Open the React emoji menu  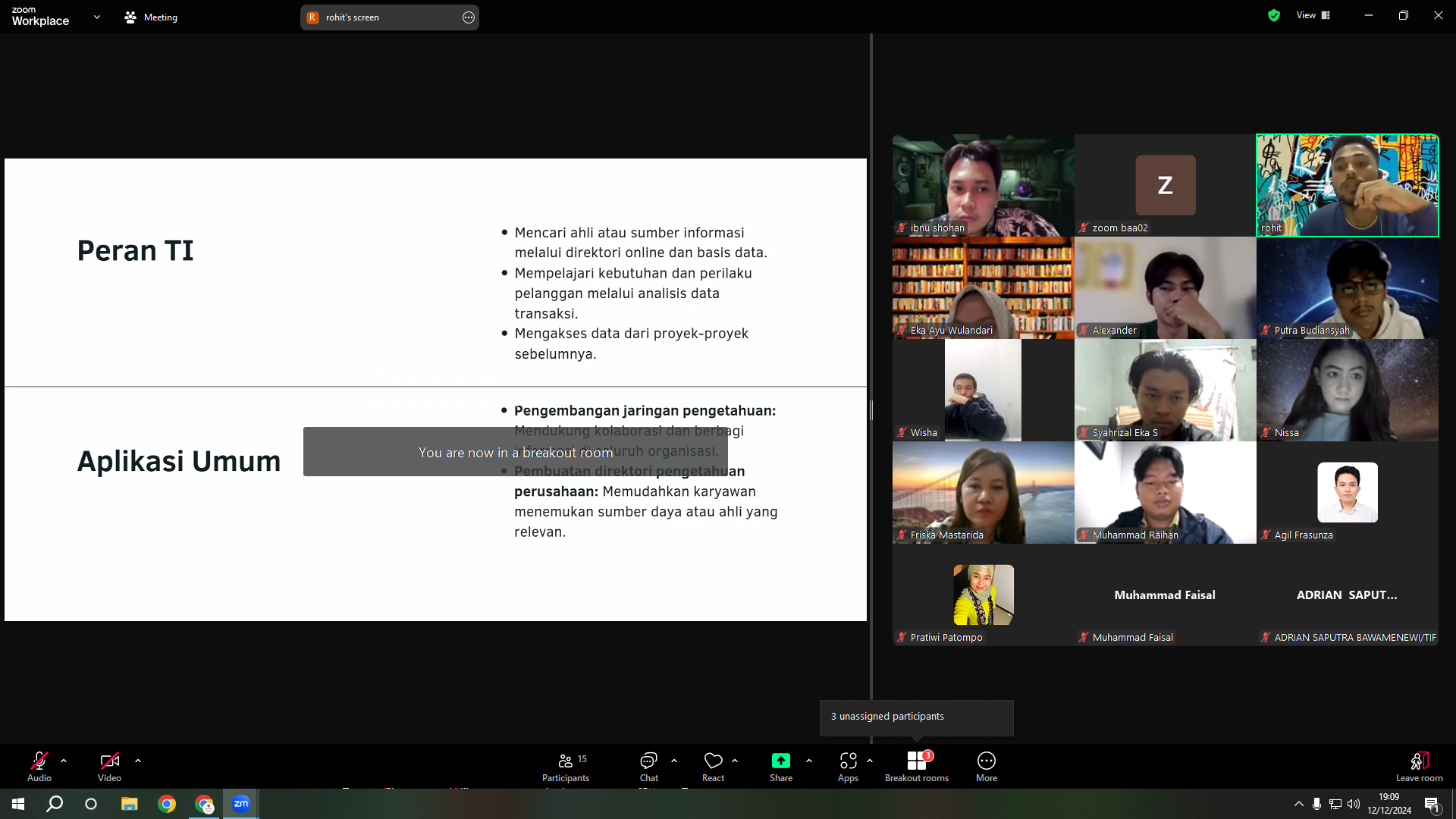713,766
